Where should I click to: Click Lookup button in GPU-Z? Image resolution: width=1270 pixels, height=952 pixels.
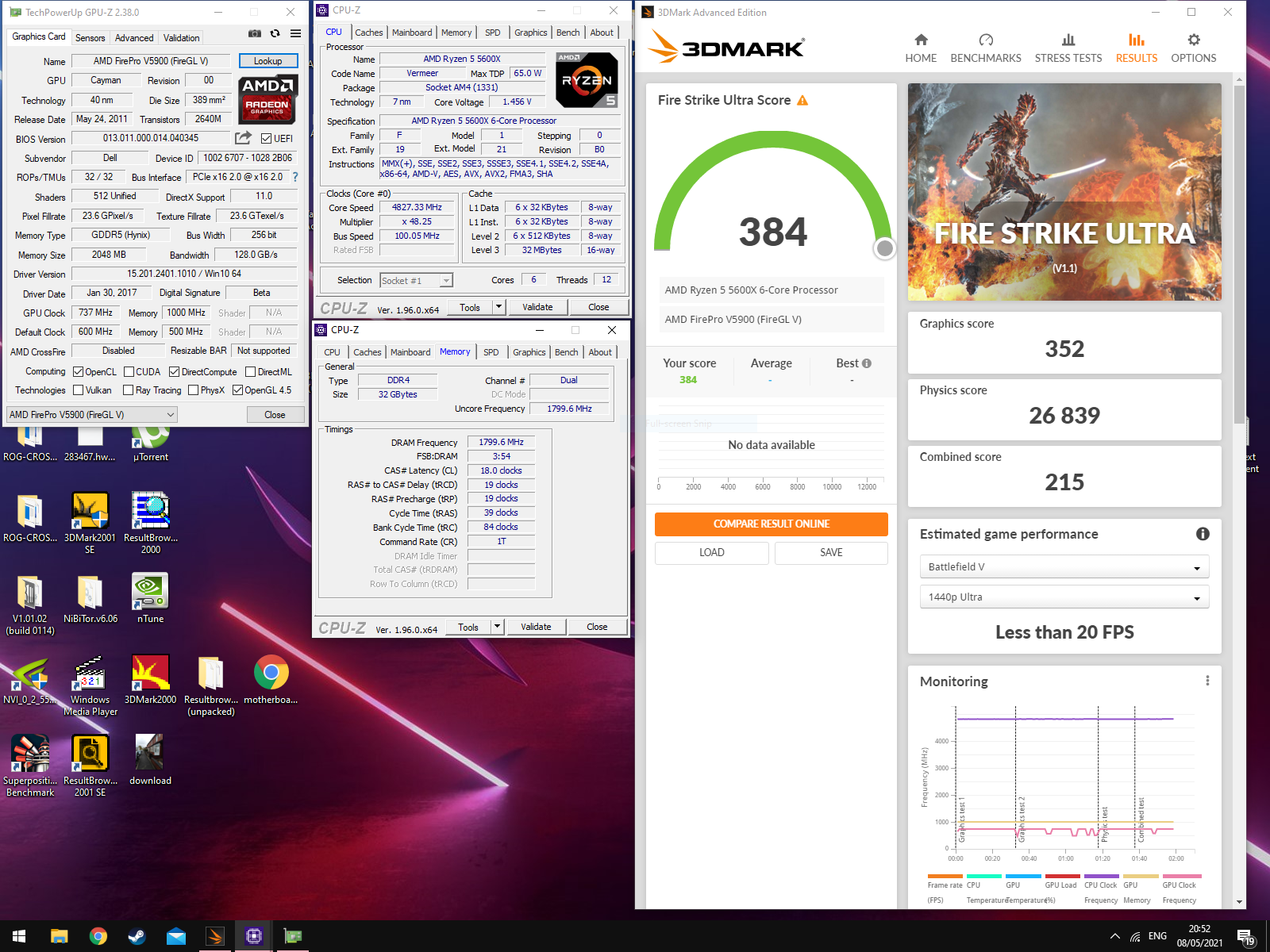pyautogui.click(x=267, y=61)
